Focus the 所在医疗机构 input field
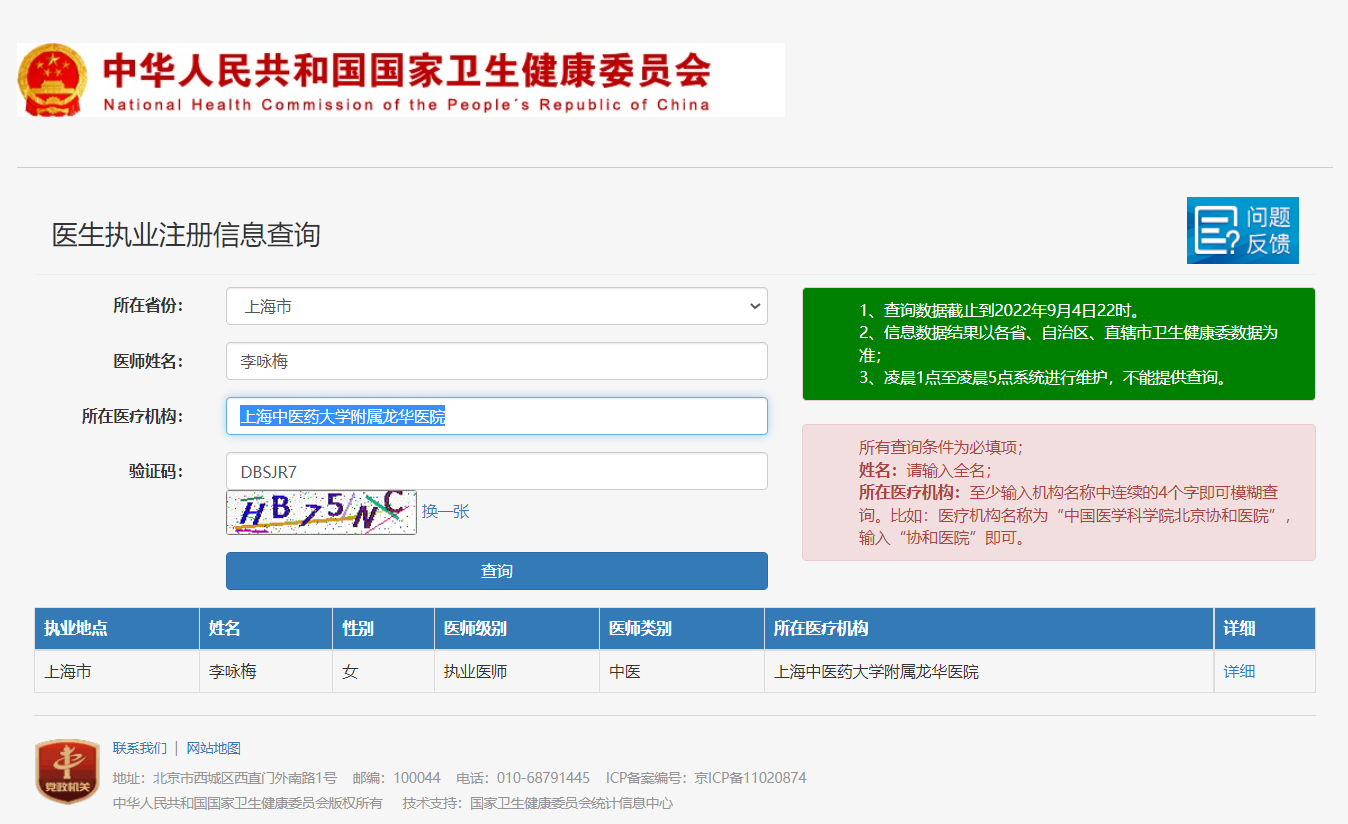This screenshot has height=824, width=1348. point(497,416)
